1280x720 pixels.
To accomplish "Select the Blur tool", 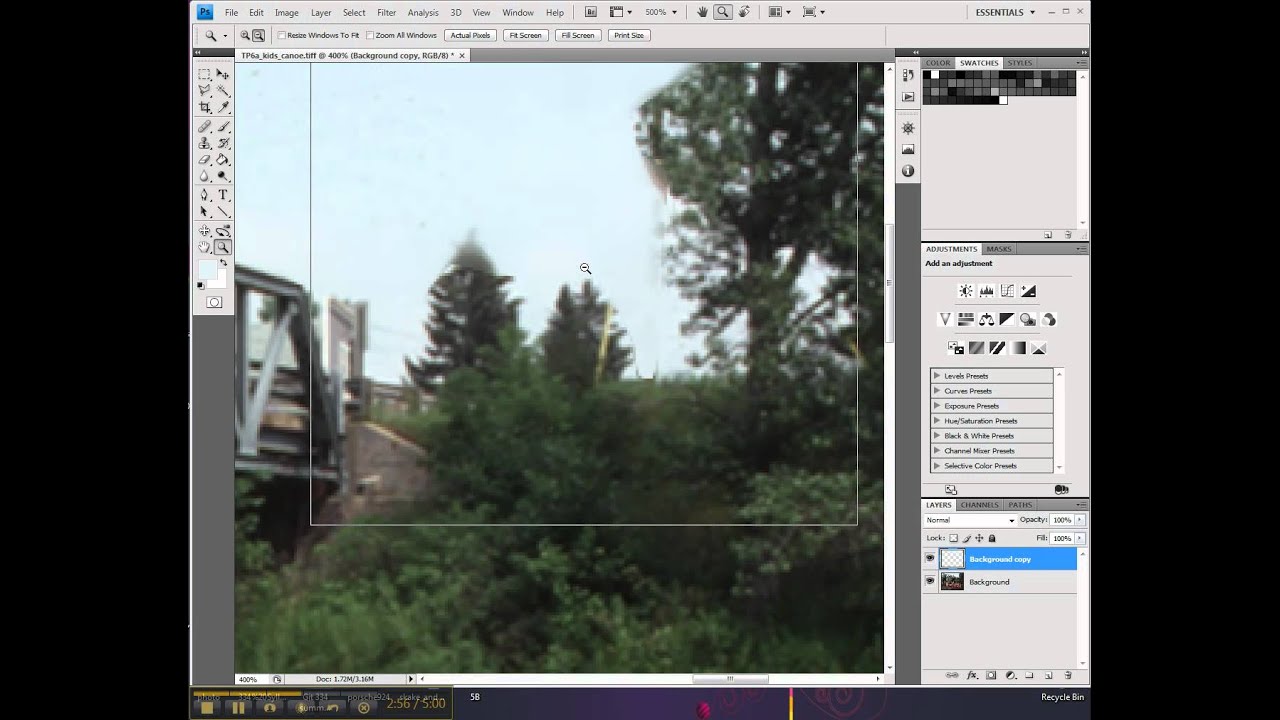I will [205, 175].
